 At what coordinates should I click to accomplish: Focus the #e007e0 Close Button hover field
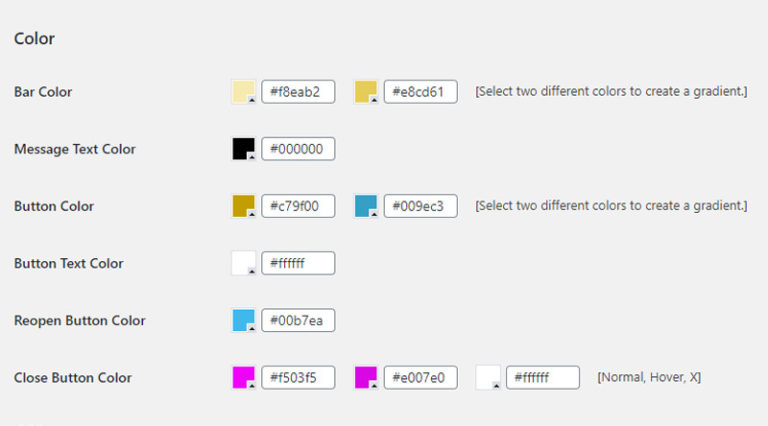coord(420,377)
